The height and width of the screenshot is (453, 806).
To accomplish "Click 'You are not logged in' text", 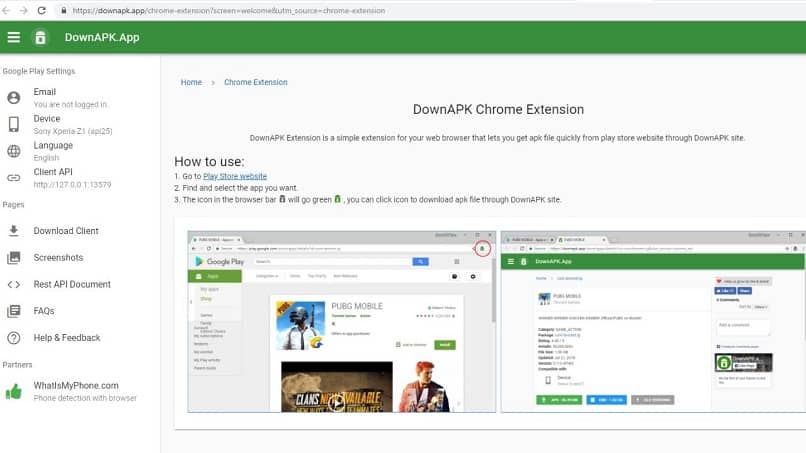I will pyautogui.click(x=70, y=104).
